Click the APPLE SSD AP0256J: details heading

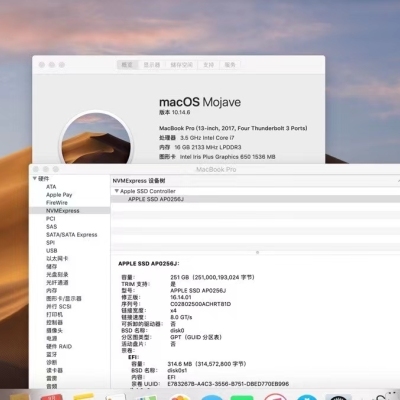[149, 264]
